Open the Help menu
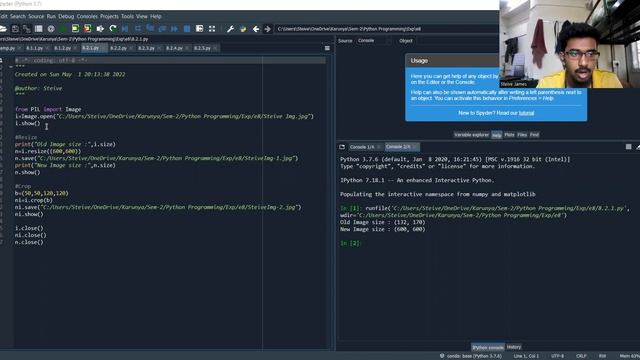The height and width of the screenshot is (360, 640). tap(156, 16)
